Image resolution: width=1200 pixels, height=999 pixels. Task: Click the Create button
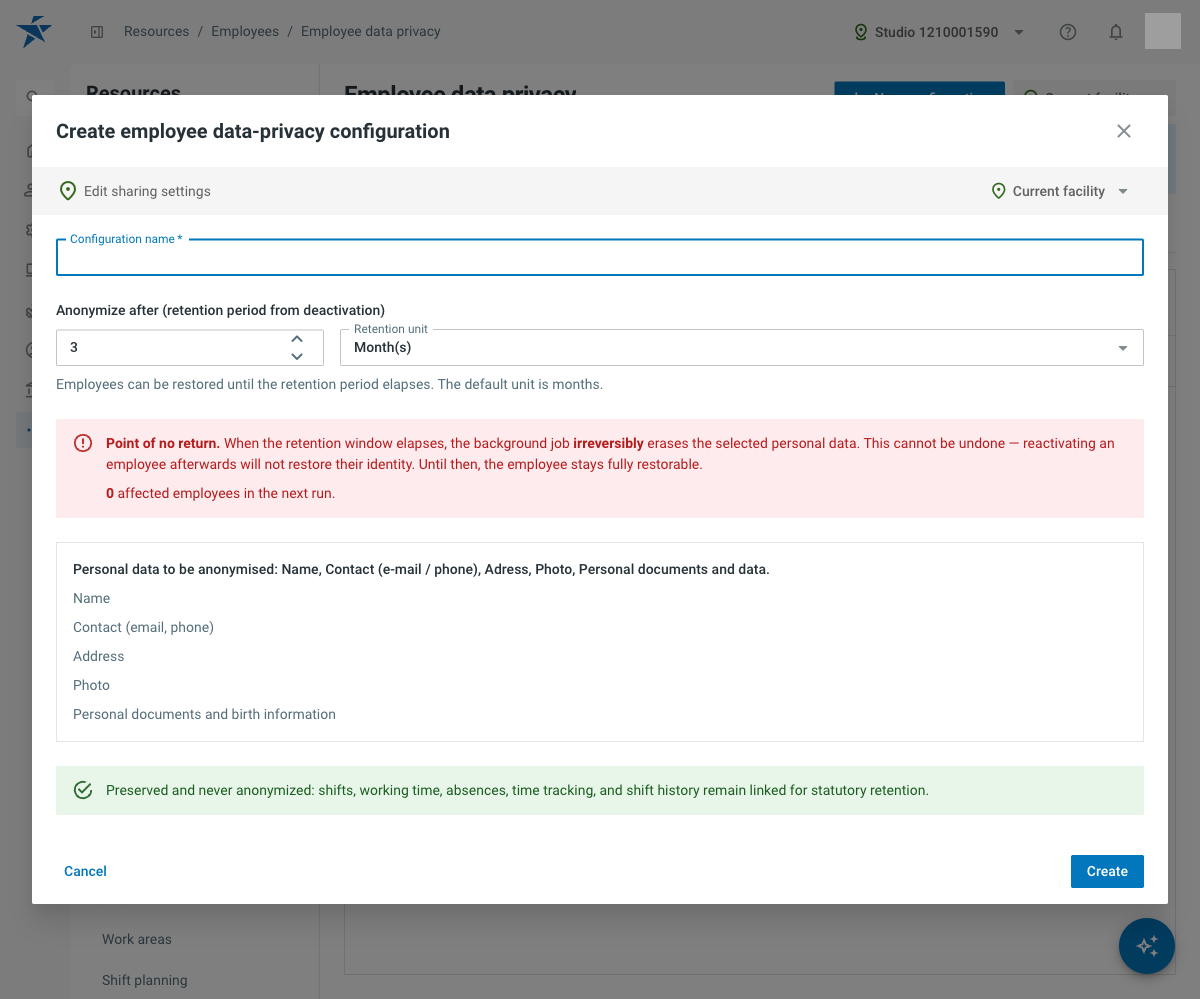(x=1107, y=871)
